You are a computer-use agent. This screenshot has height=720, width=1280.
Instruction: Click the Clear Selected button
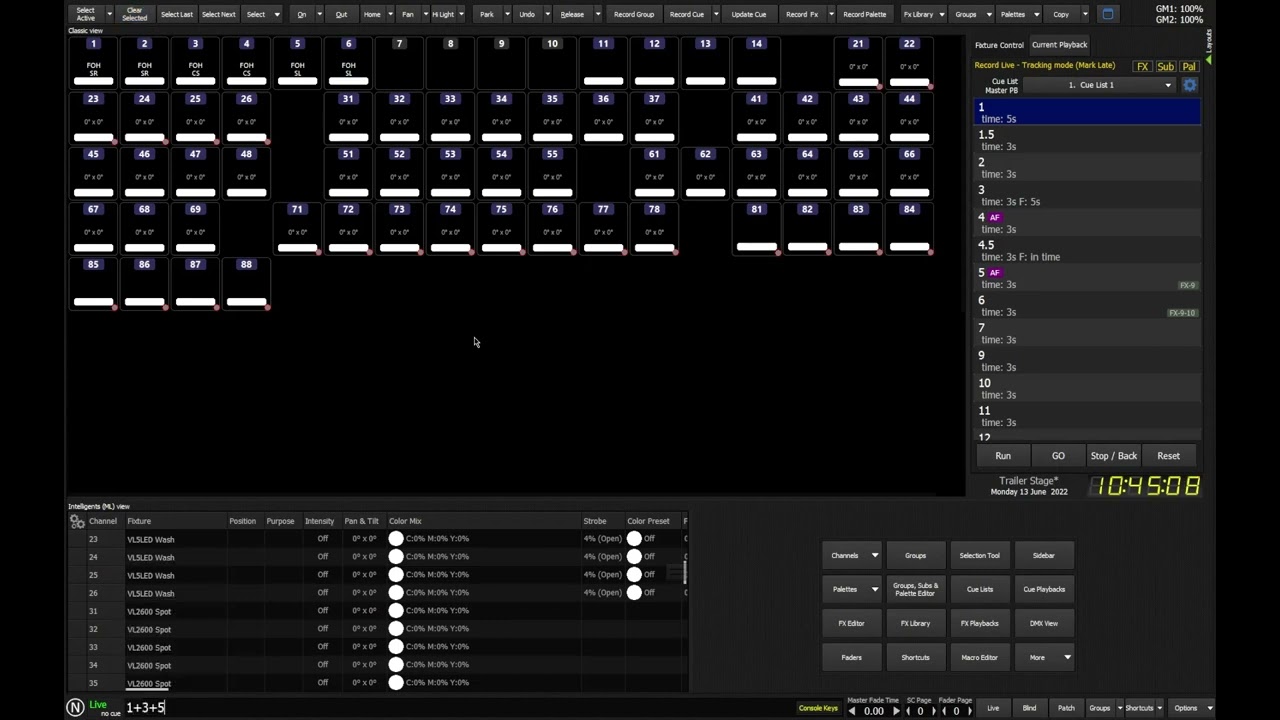click(x=134, y=14)
